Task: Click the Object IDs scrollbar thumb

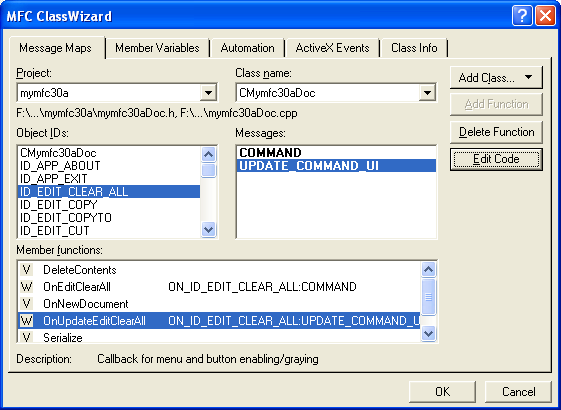Action: [x=208, y=170]
